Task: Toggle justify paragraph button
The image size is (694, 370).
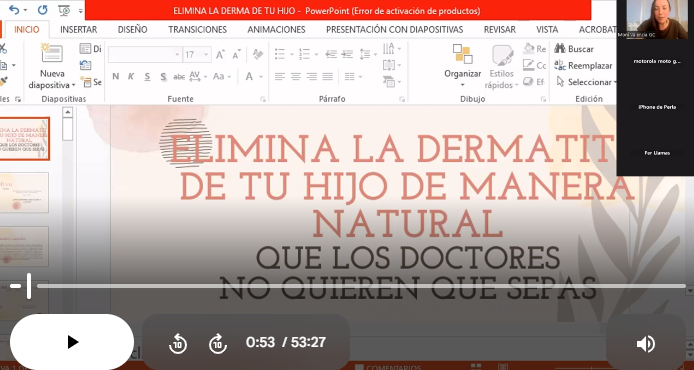Action: click(x=328, y=77)
